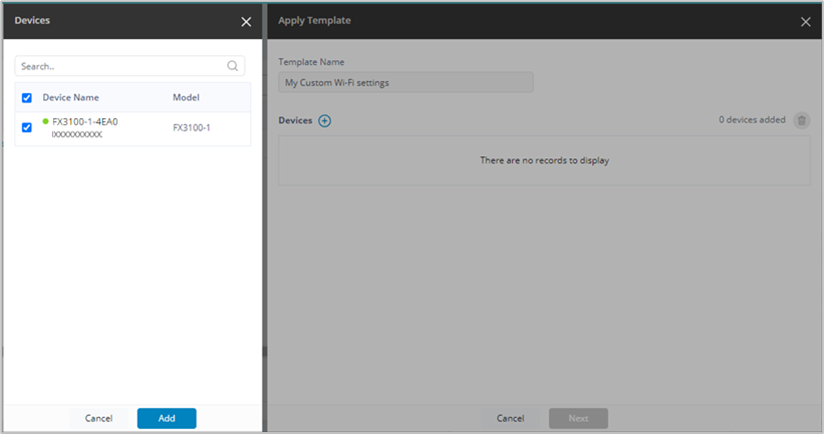Screen dimensions: 824x434
Task: Click Cancel in the Devices panel
Action: (99, 418)
